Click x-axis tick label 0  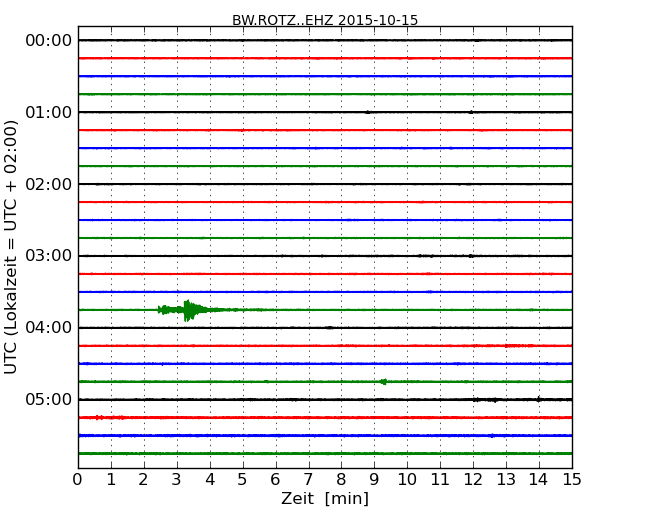click(78, 480)
